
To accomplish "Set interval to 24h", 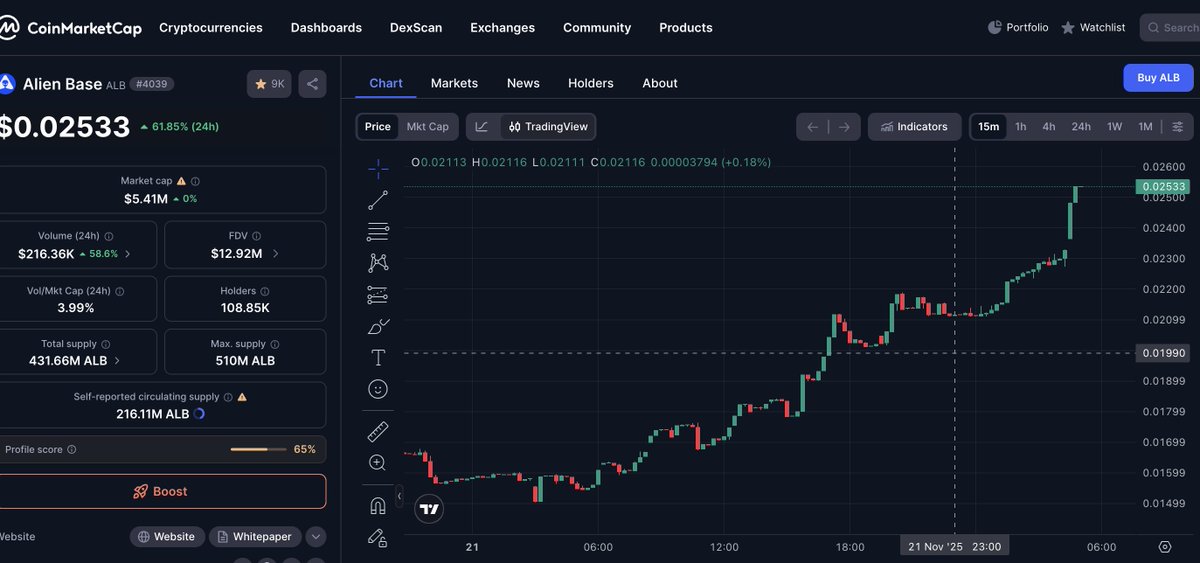I will point(1081,127).
